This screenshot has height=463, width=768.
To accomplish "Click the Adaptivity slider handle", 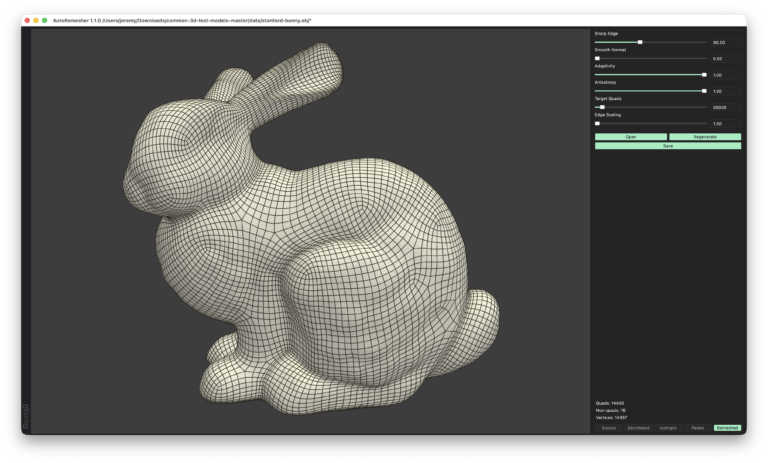I will [x=704, y=75].
